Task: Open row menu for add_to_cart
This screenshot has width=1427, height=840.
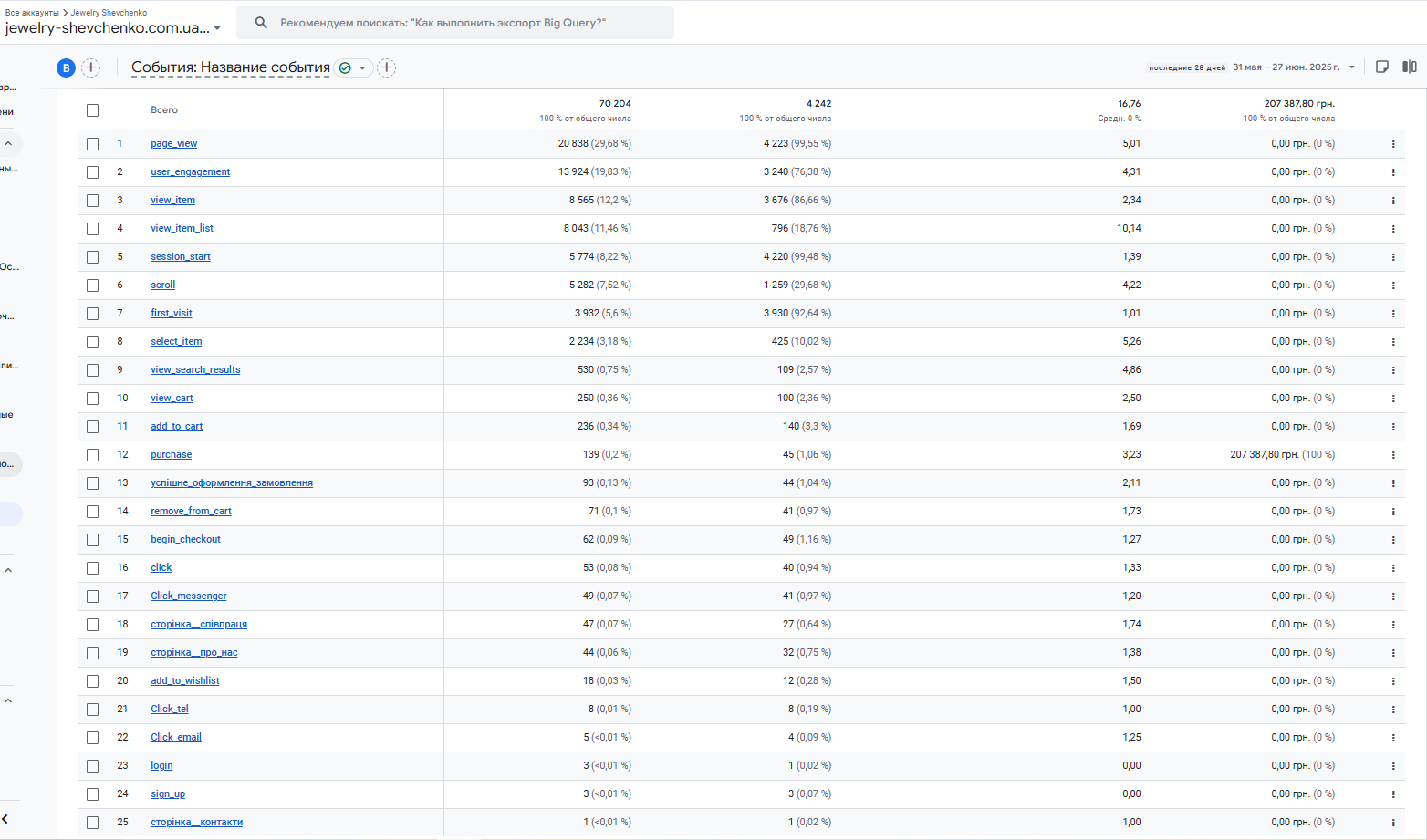Action: (x=1393, y=427)
